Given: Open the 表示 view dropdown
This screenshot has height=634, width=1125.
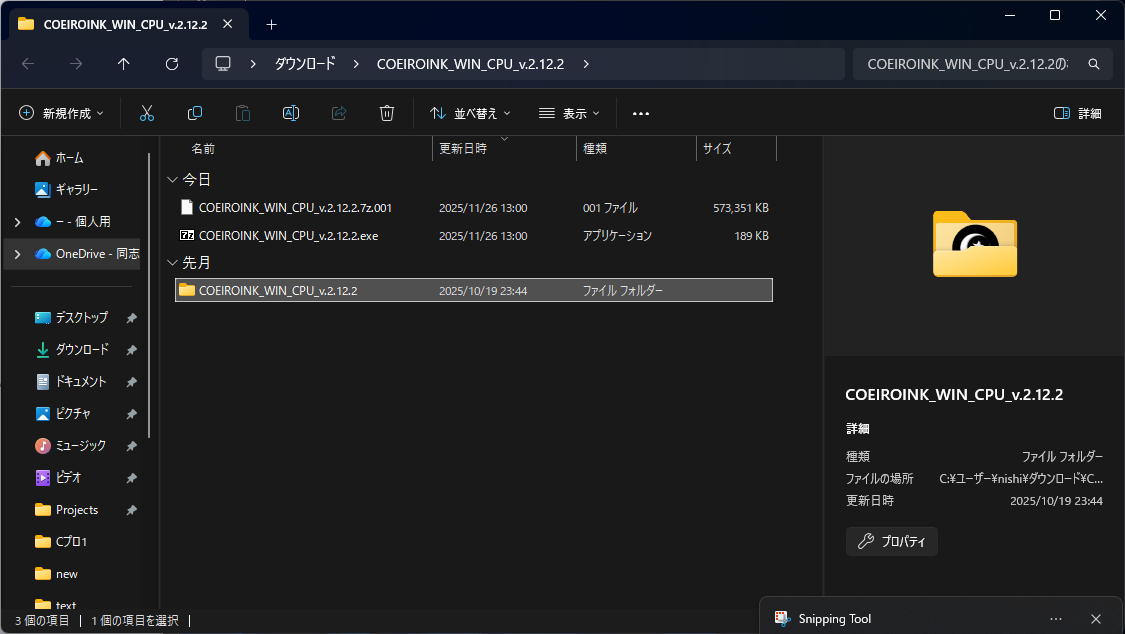Looking at the screenshot, I should [569, 113].
